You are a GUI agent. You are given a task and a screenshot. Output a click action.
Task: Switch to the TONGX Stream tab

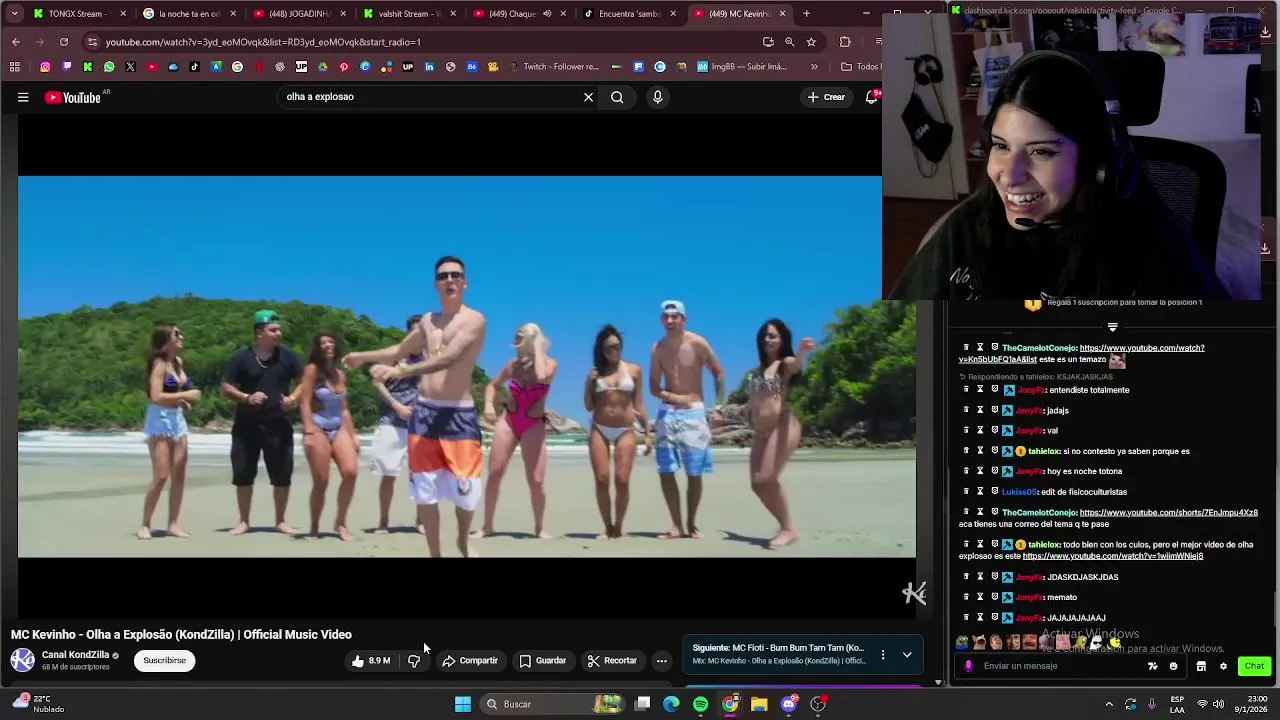79,14
